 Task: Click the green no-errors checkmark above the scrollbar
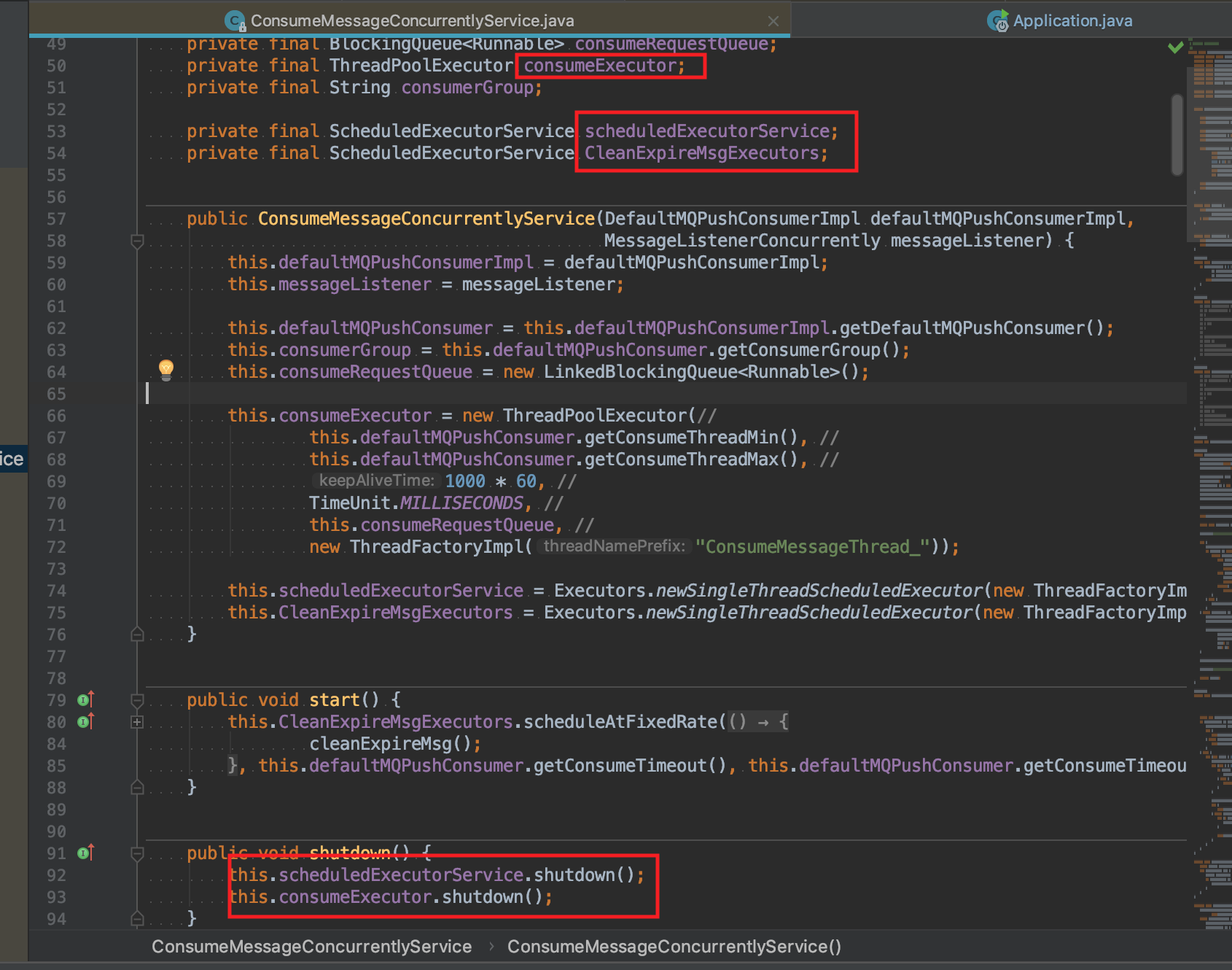tap(1175, 47)
